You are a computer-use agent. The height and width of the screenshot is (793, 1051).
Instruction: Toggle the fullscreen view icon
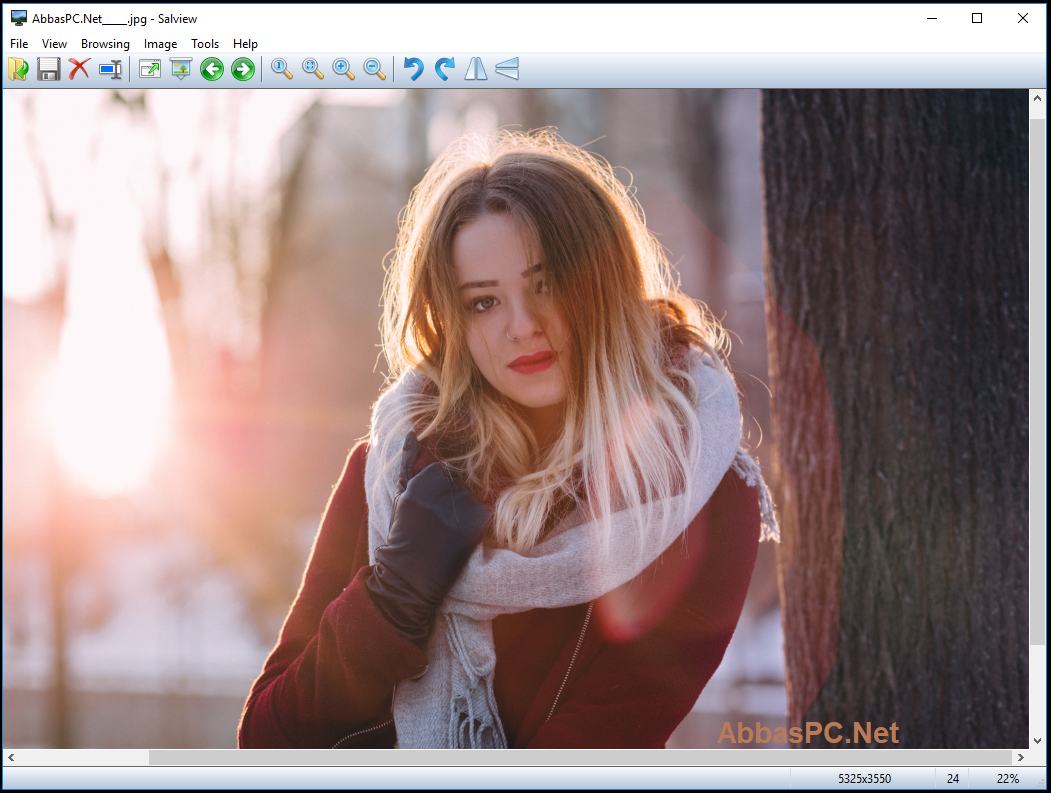point(150,69)
